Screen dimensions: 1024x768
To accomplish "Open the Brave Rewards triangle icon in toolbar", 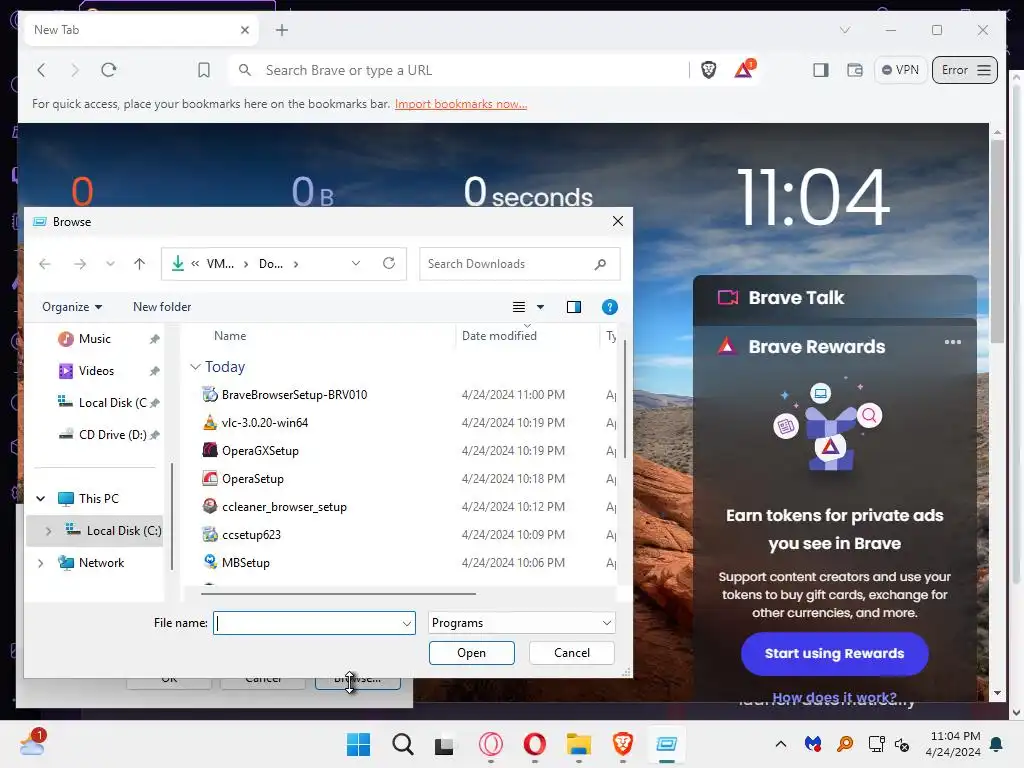I will [744, 69].
